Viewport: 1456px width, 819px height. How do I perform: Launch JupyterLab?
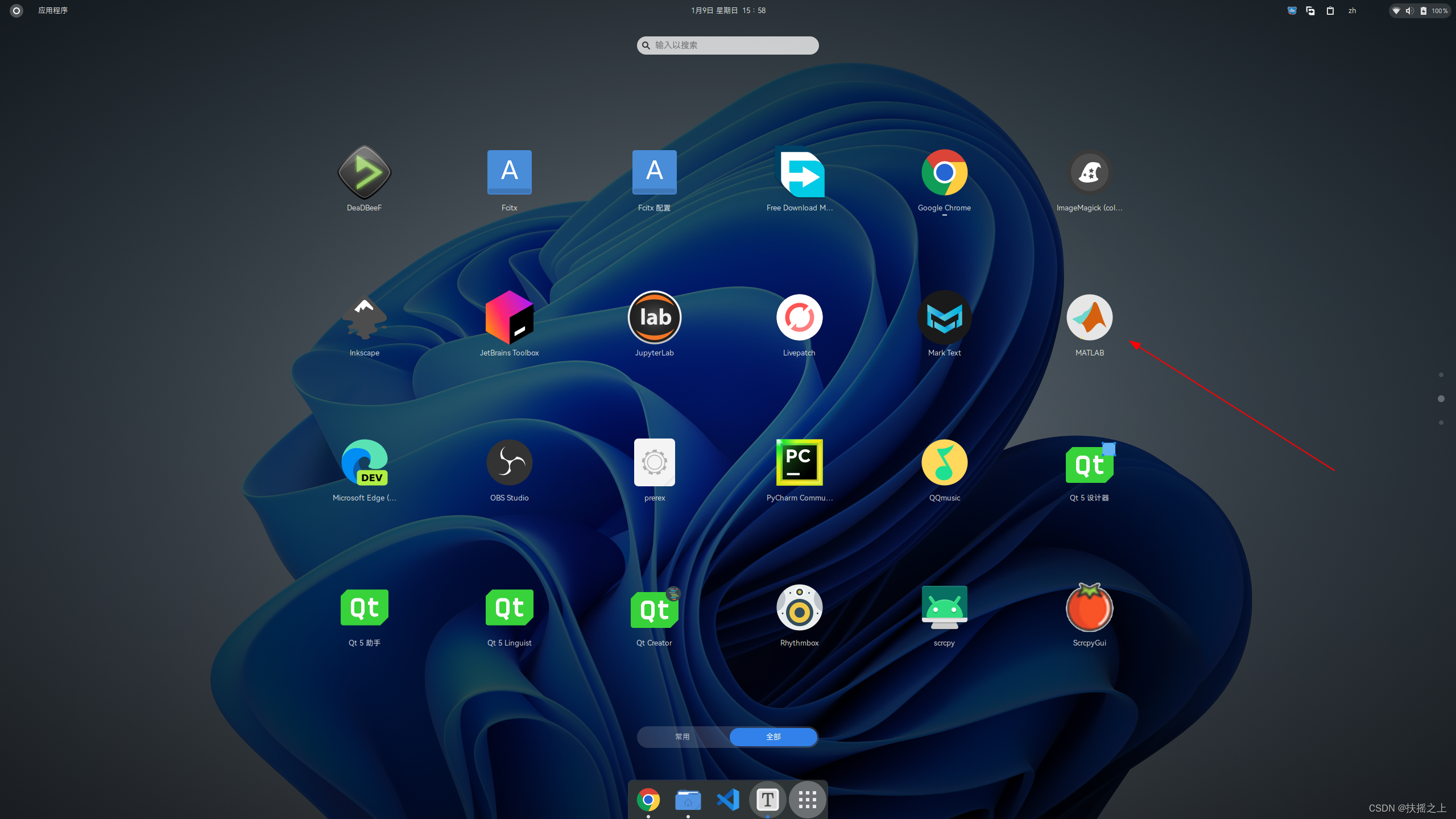tap(654, 317)
